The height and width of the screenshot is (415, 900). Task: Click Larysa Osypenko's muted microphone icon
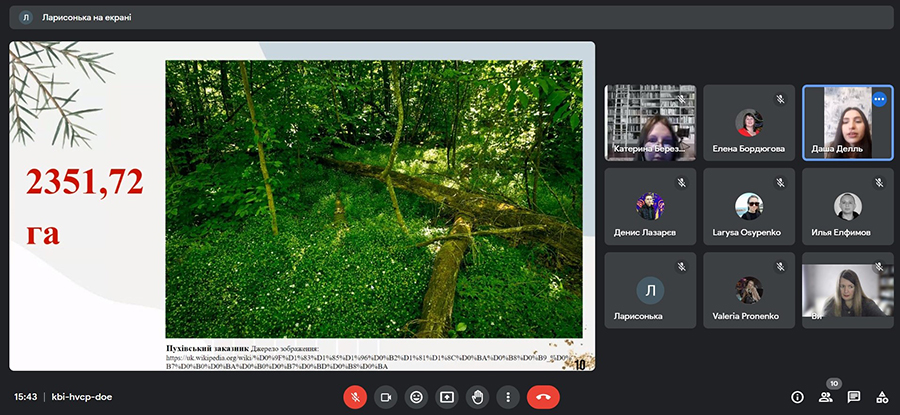779,182
